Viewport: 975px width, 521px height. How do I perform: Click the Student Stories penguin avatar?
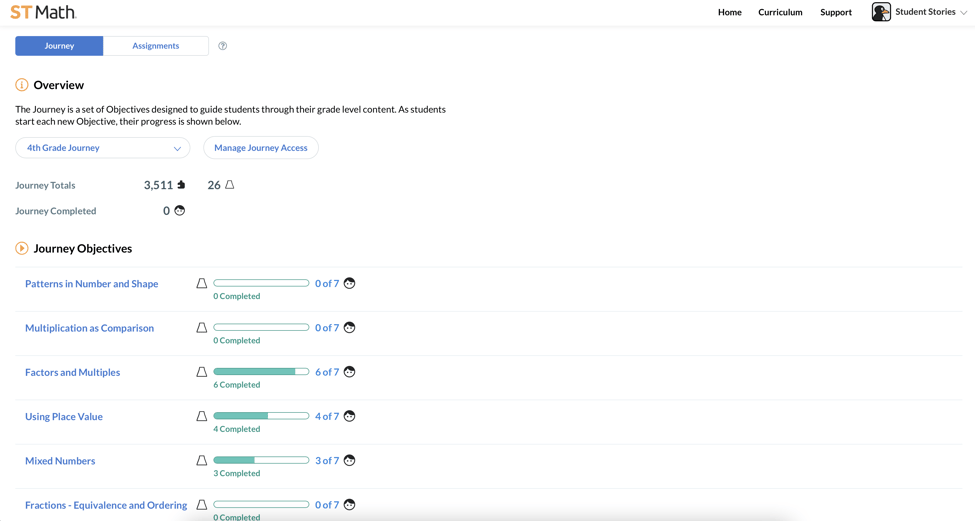pos(881,12)
